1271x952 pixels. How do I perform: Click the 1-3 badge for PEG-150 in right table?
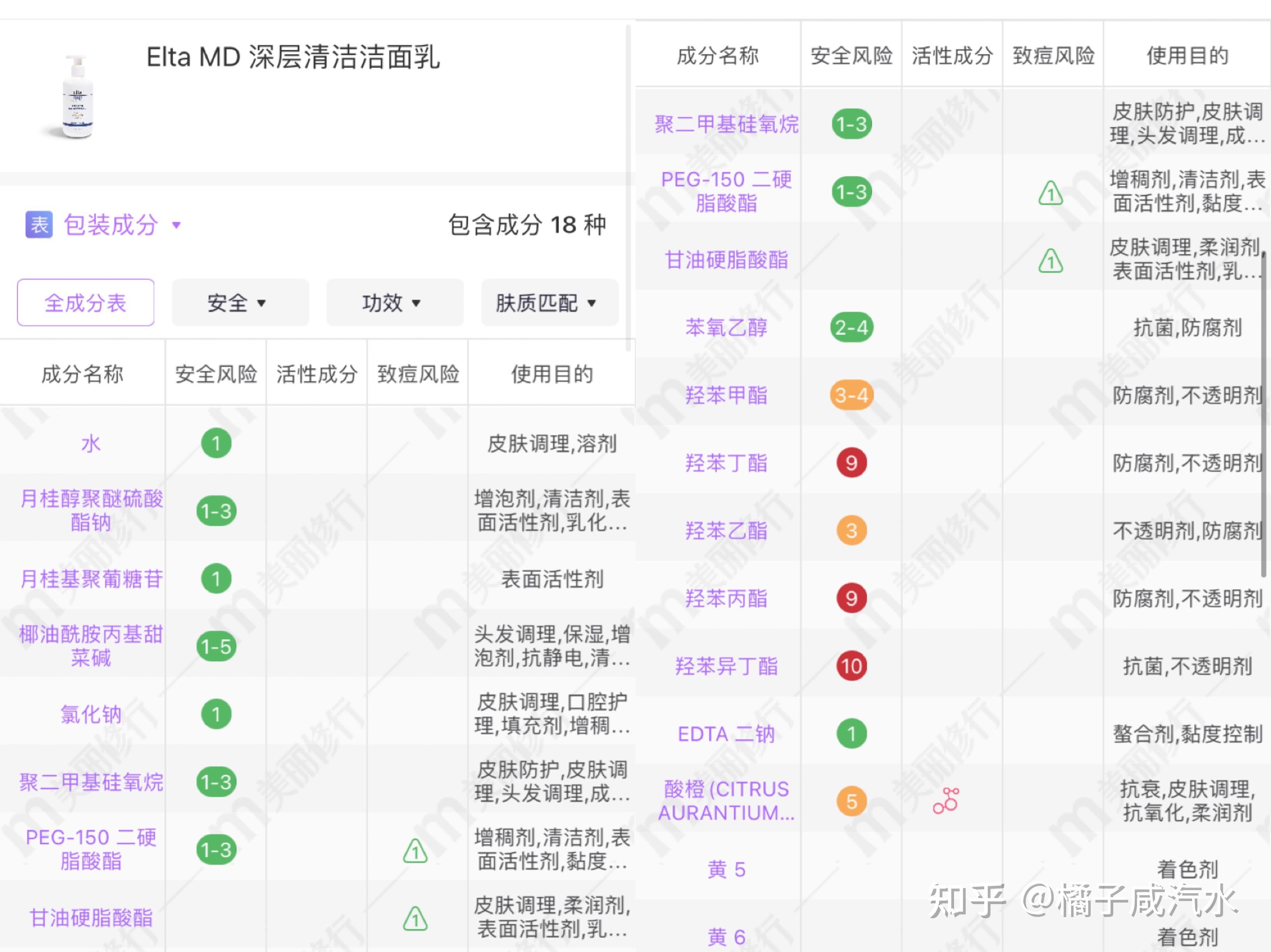(852, 192)
